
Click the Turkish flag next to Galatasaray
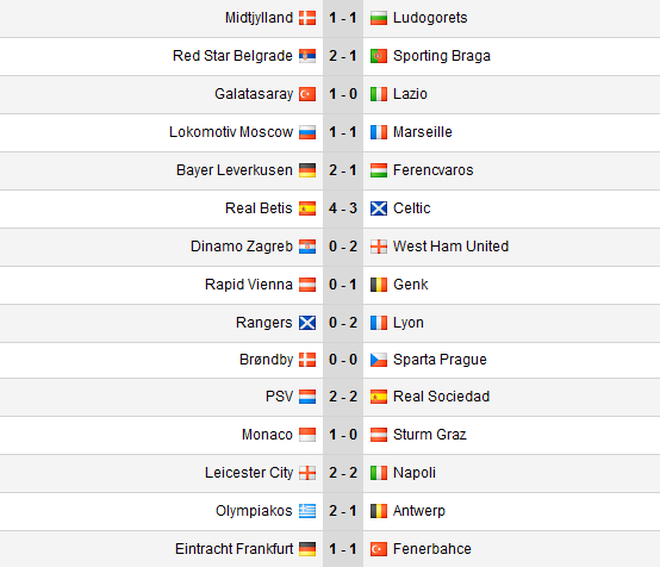(307, 94)
